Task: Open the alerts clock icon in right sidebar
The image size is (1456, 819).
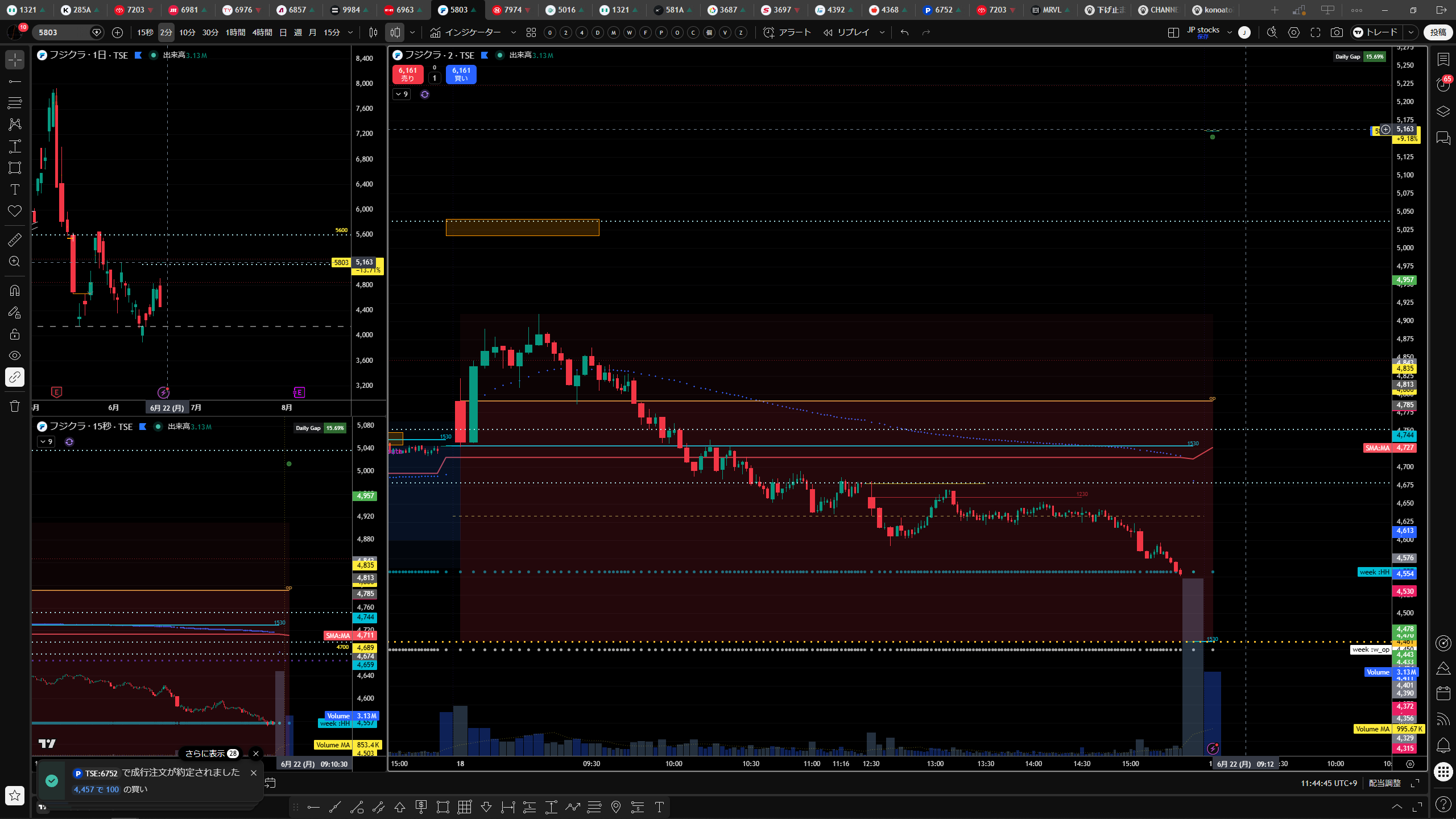Action: point(1443,84)
